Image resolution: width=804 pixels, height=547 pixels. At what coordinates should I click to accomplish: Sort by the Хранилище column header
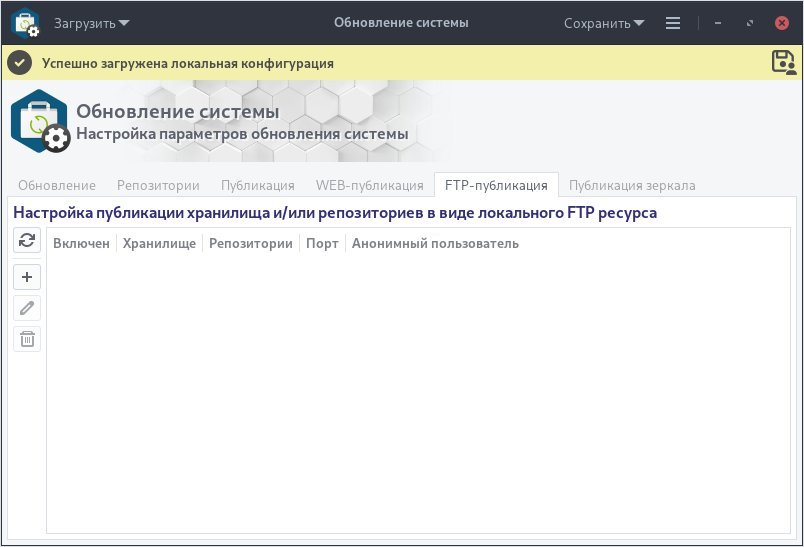click(159, 244)
